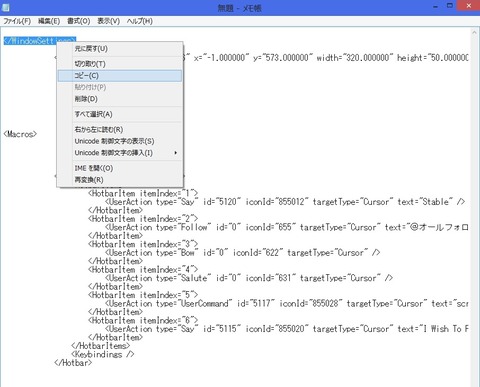Image resolution: width=480 pixels, height=387 pixels.
Task: Click the HotbarItem itemIndex="1" line
Action: [x=143, y=193]
